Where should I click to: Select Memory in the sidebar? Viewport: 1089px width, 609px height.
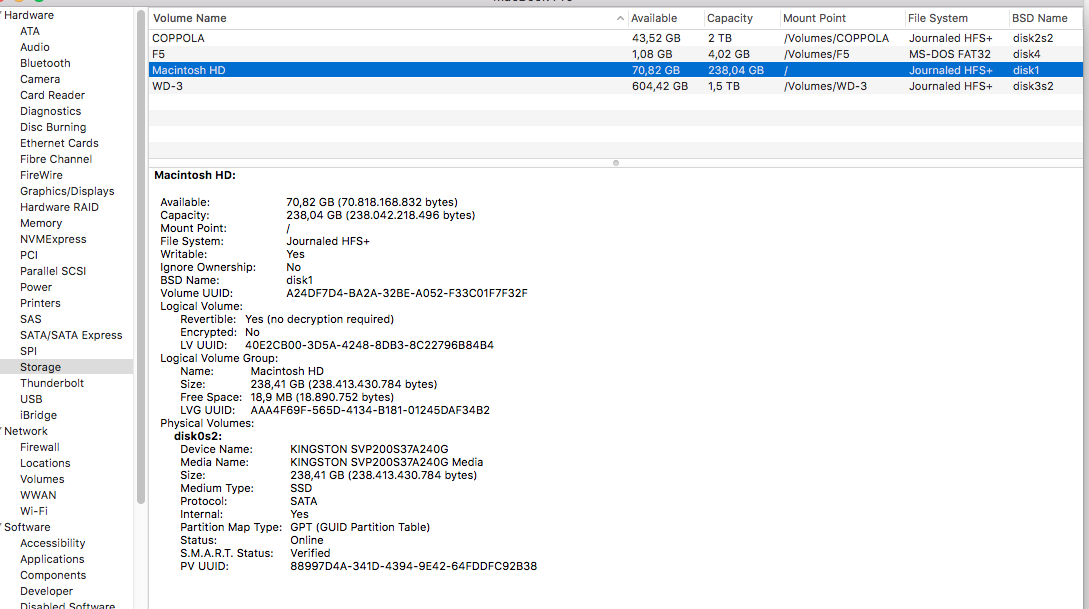coord(41,223)
